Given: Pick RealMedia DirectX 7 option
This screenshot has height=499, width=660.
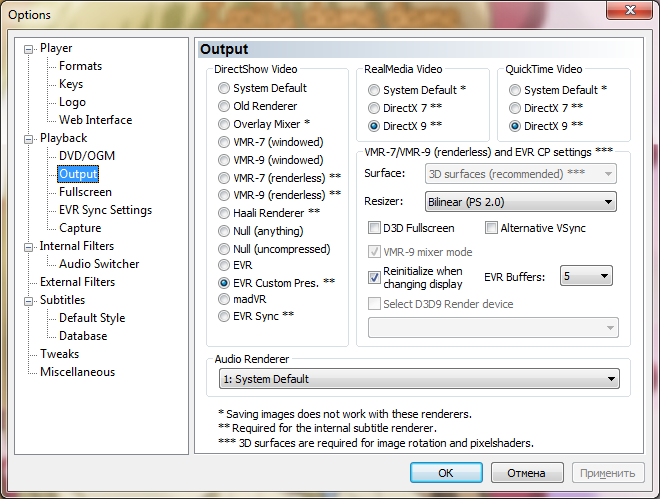Looking at the screenshot, I should (x=375, y=108).
